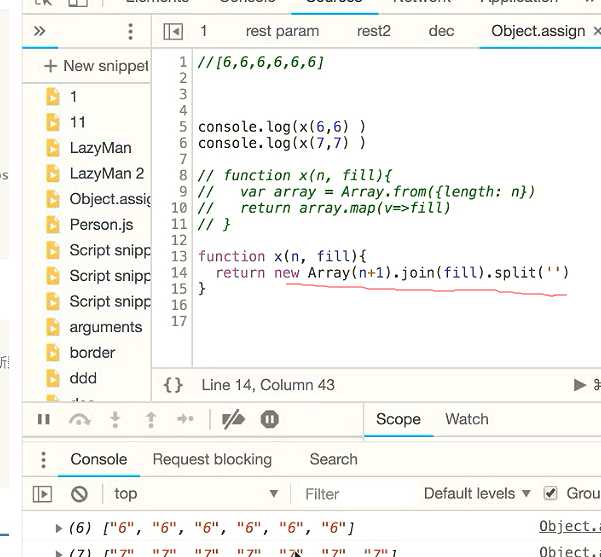Open snippet named 11

click(x=78, y=122)
